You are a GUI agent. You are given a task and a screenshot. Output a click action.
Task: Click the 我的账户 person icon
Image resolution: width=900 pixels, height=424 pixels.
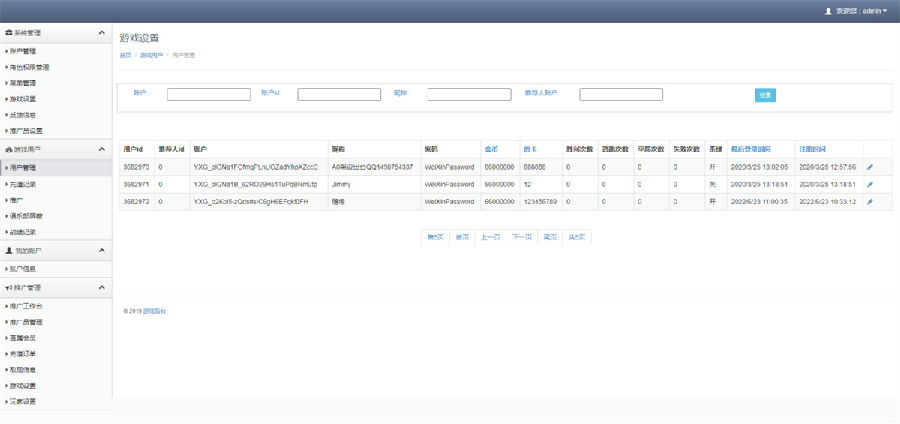pos(9,250)
